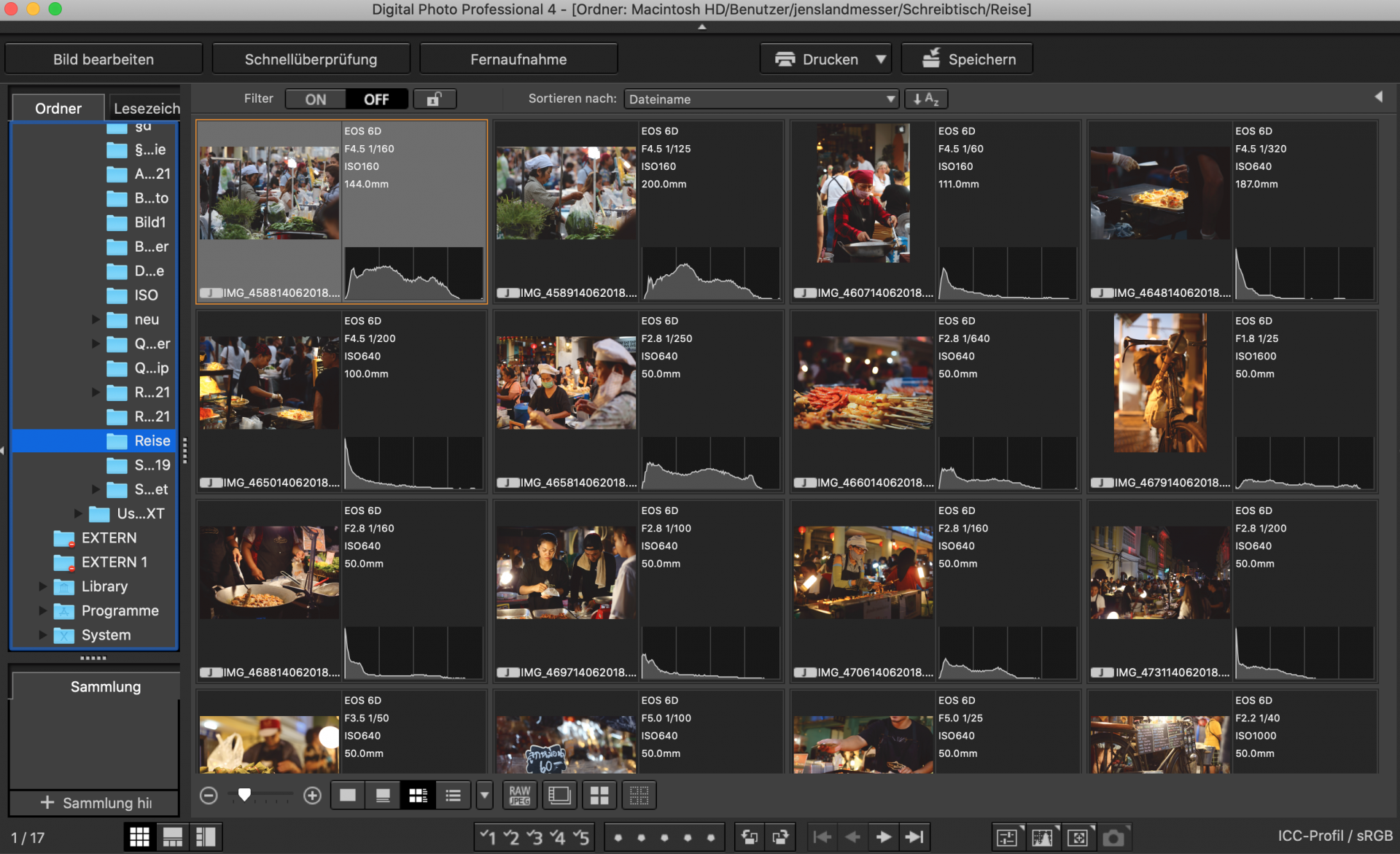Image resolution: width=1400 pixels, height=854 pixels.
Task: Click the thumbnail size slider handle
Action: pos(244,795)
